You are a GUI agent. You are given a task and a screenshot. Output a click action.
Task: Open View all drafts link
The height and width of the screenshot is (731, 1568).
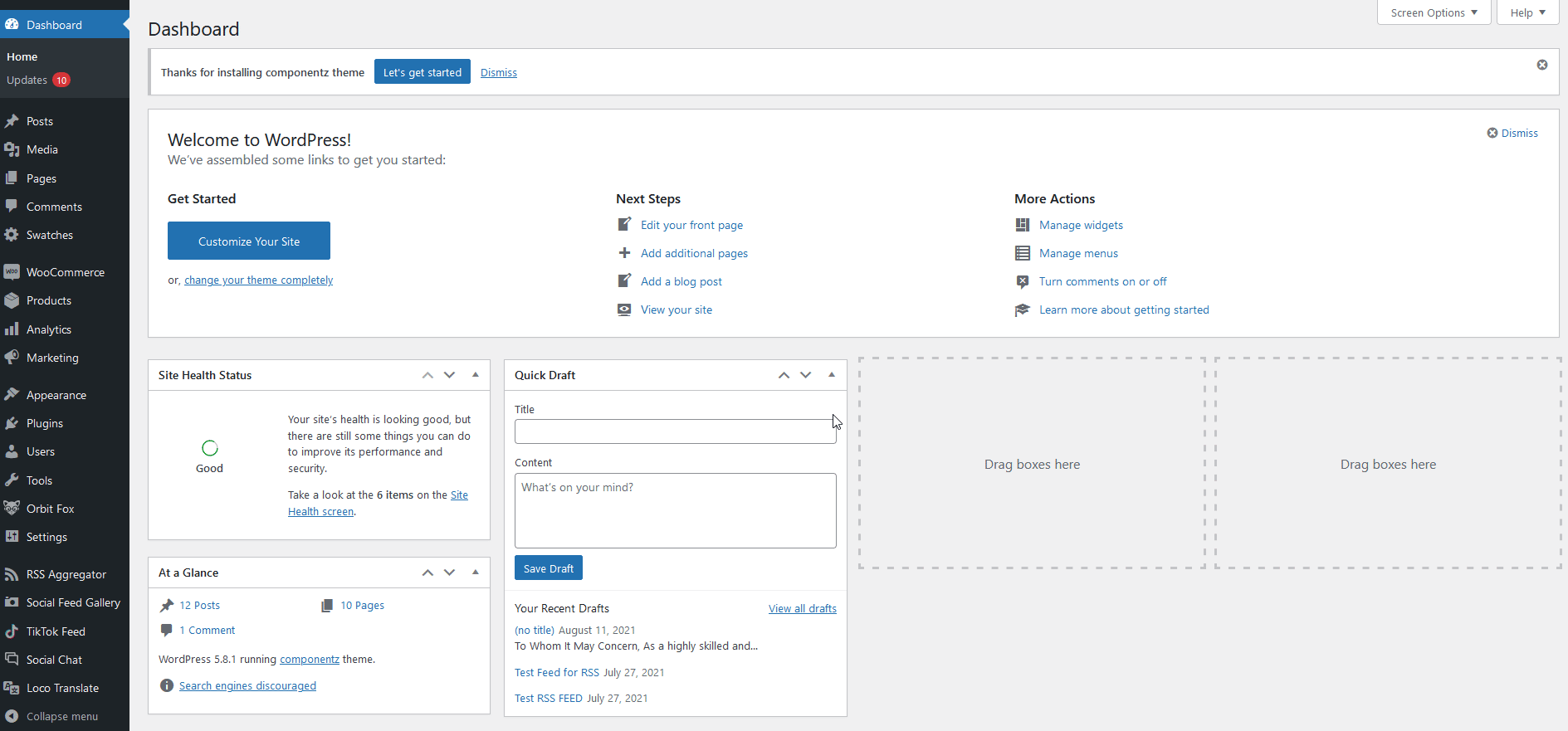[x=803, y=608]
